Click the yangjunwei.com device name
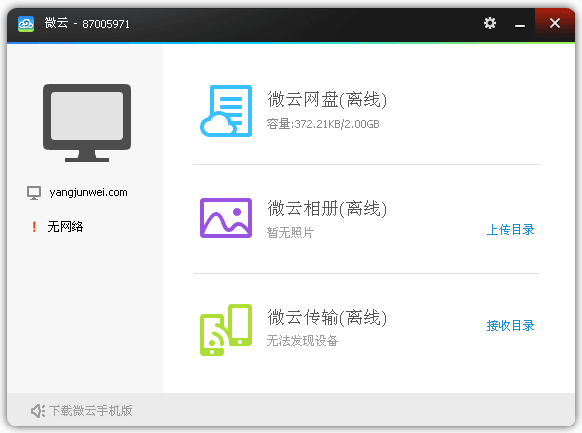The image size is (582, 433). pyautogui.click(x=88, y=193)
